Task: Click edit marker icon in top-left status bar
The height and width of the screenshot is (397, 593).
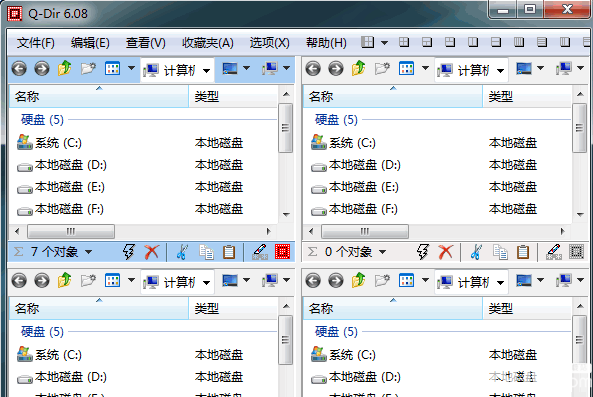Action: point(260,252)
